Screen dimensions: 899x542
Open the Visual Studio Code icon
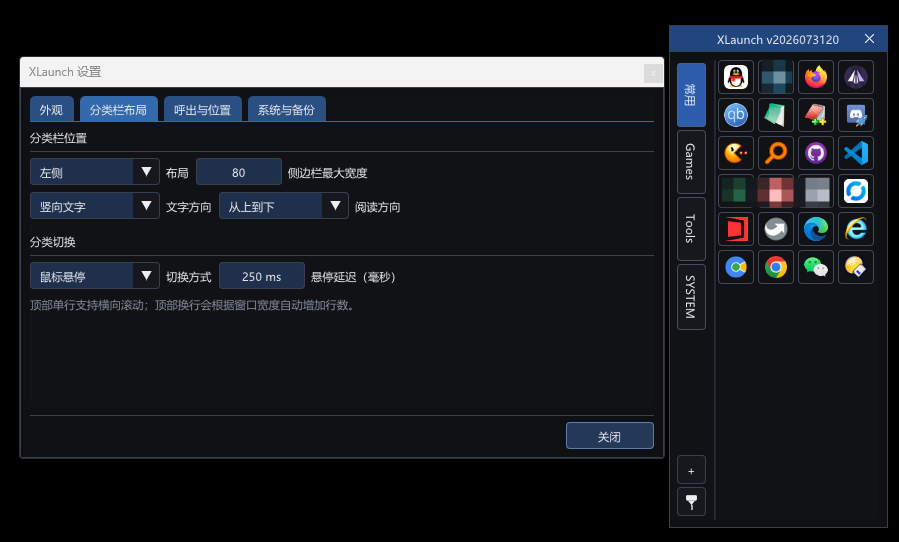coord(855,153)
